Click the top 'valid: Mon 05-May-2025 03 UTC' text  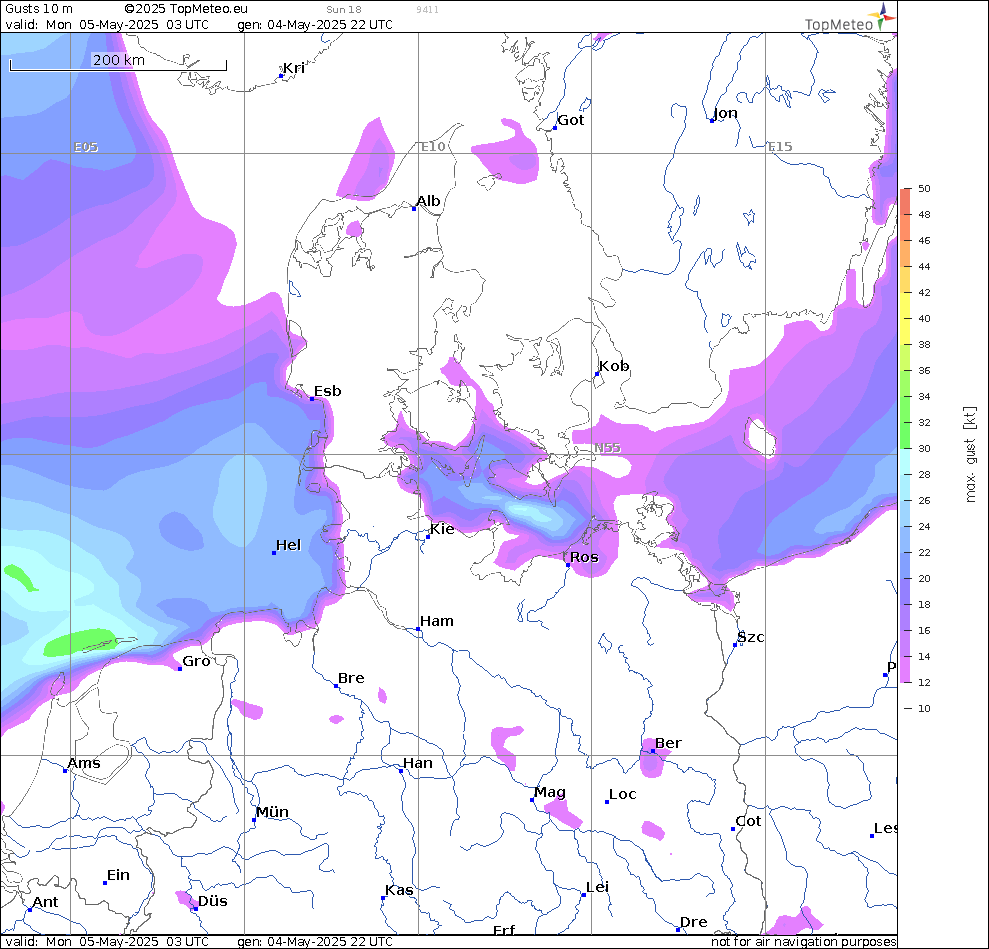tap(107, 25)
